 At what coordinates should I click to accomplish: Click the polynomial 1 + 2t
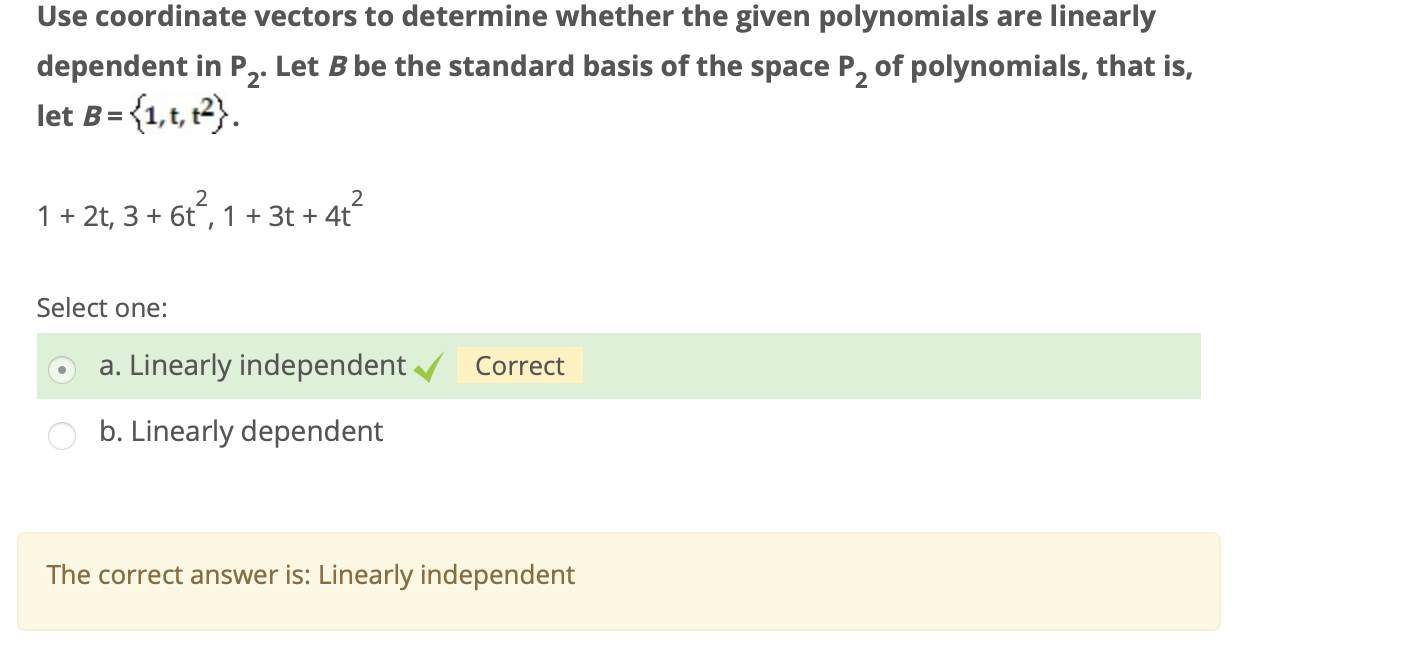coord(72,214)
